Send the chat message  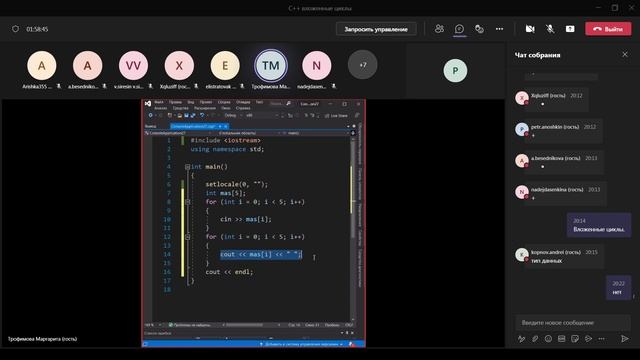click(624, 338)
